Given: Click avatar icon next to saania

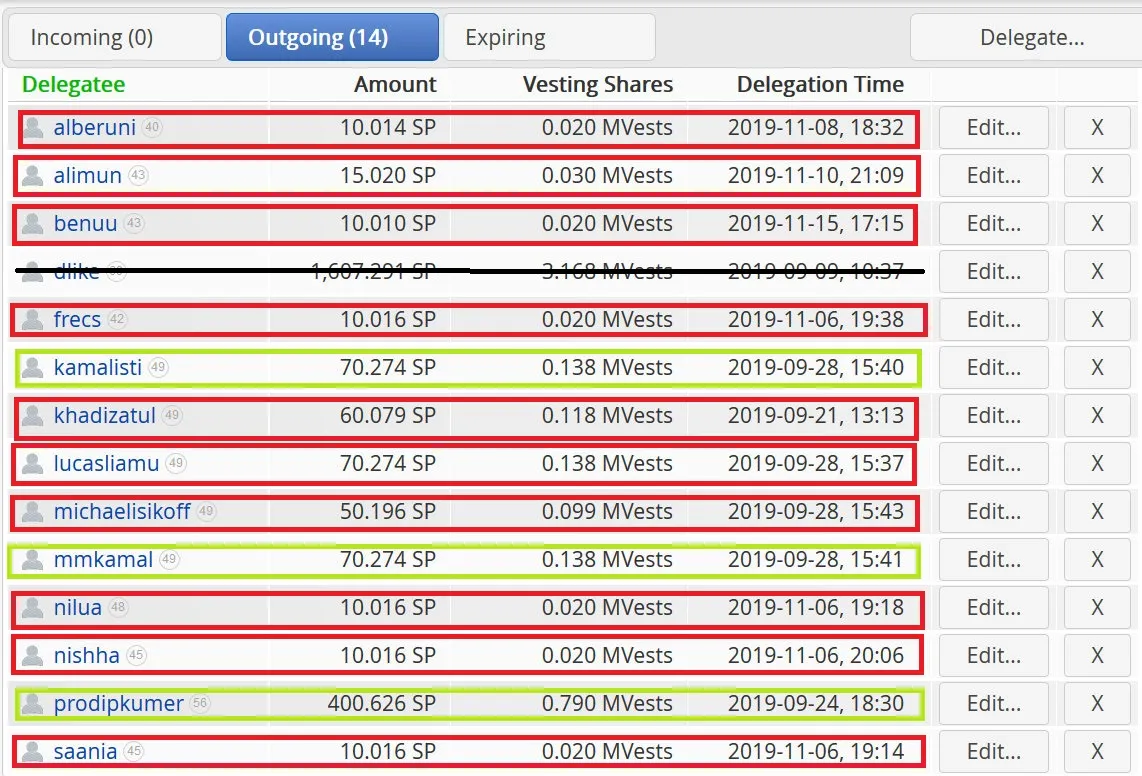Looking at the screenshot, I should pyautogui.click(x=33, y=753).
